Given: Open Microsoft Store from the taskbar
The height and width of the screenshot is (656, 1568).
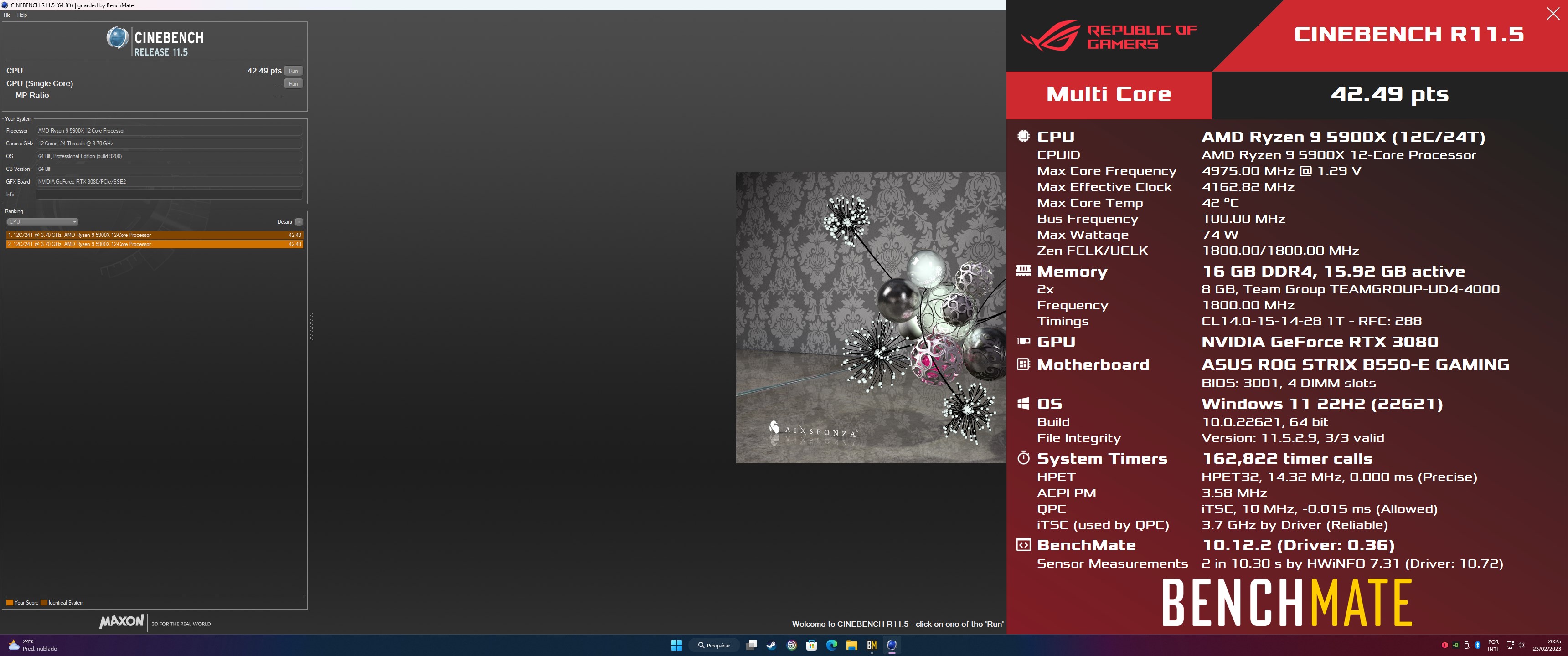Looking at the screenshot, I should tap(811, 645).
